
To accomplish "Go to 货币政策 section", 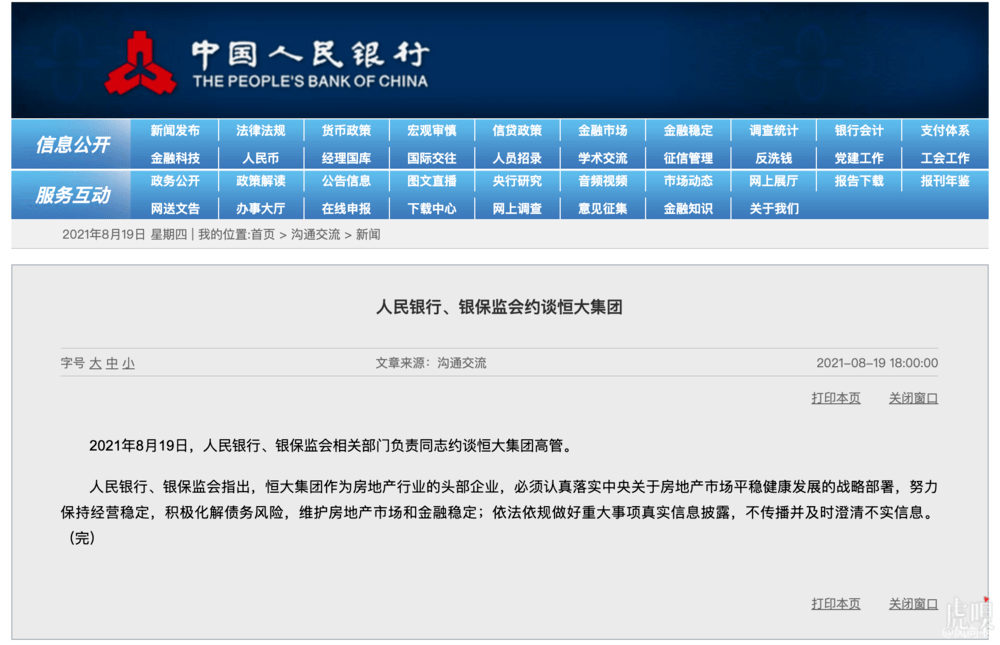I will pyautogui.click(x=346, y=131).
